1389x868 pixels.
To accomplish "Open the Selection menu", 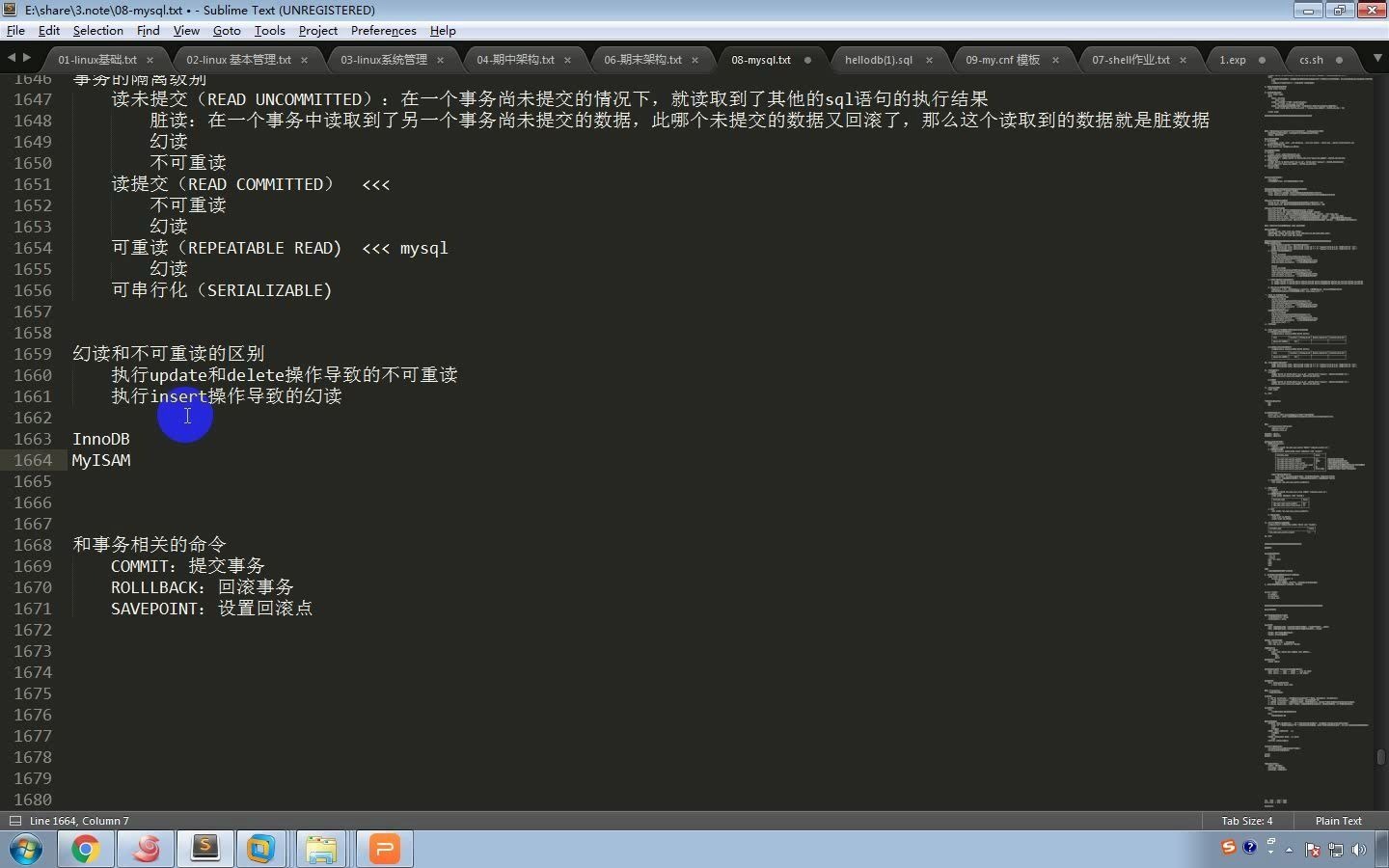I will [97, 31].
